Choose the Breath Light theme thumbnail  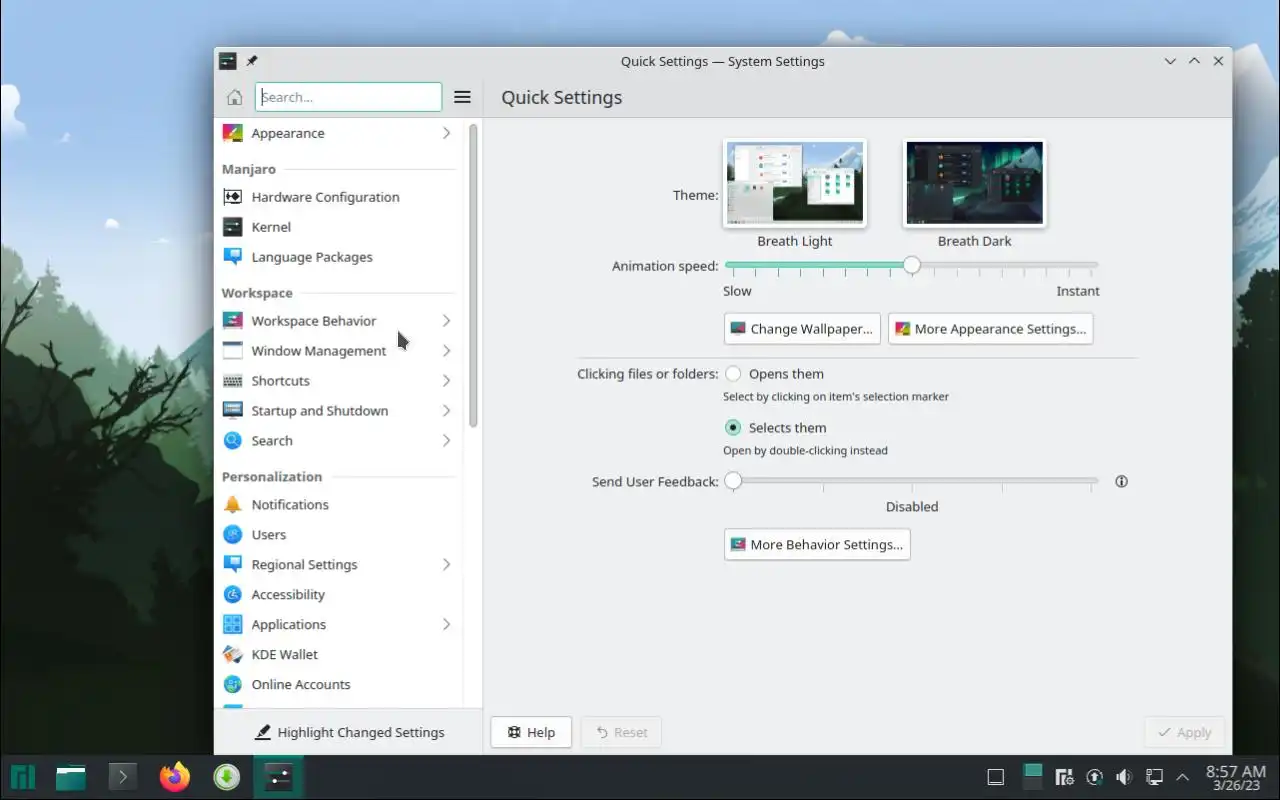(x=795, y=183)
